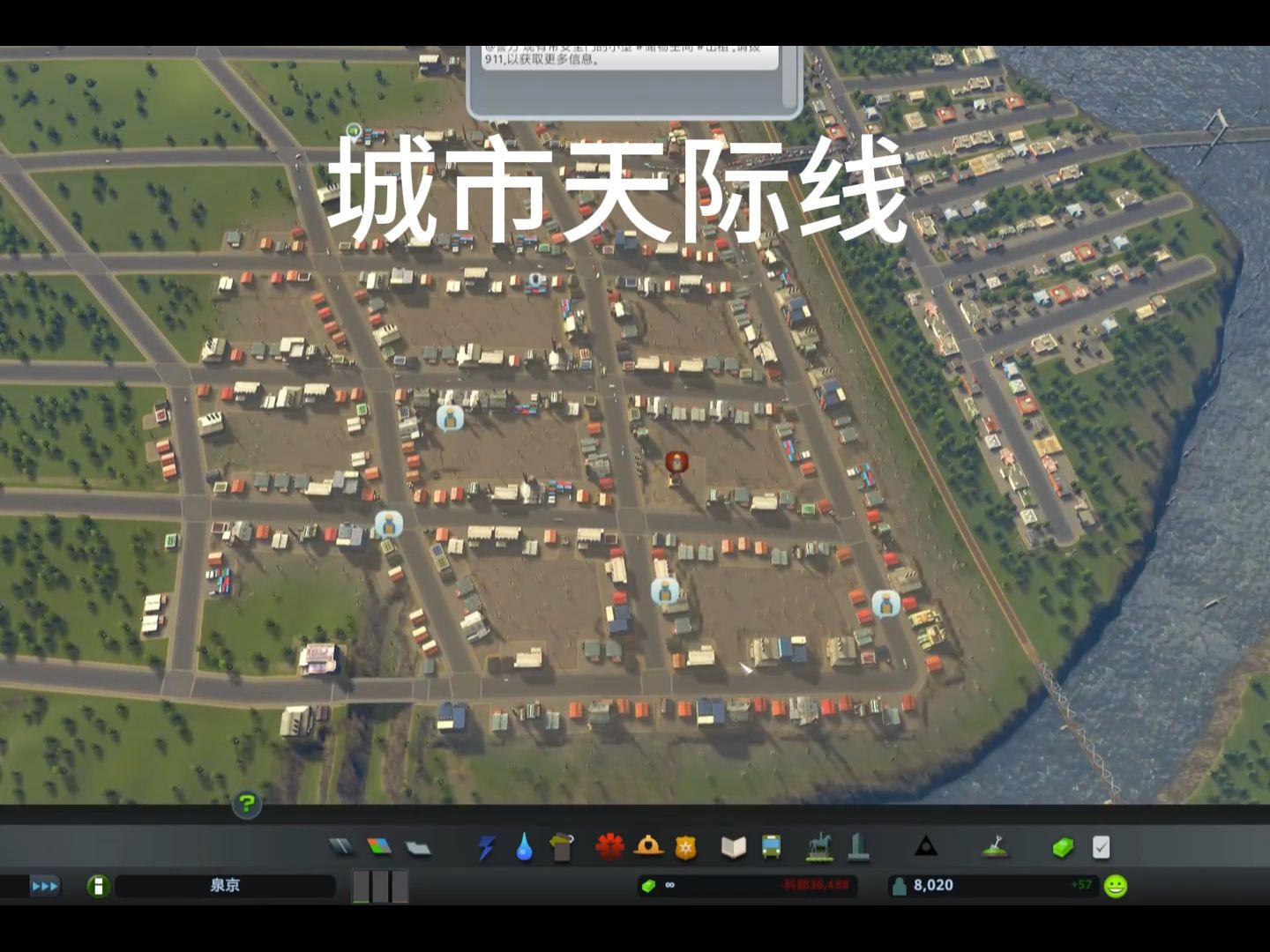Open the Policies panel
The height and width of the screenshot is (952, 1270).
pyautogui.click(x=1101, y=848)
